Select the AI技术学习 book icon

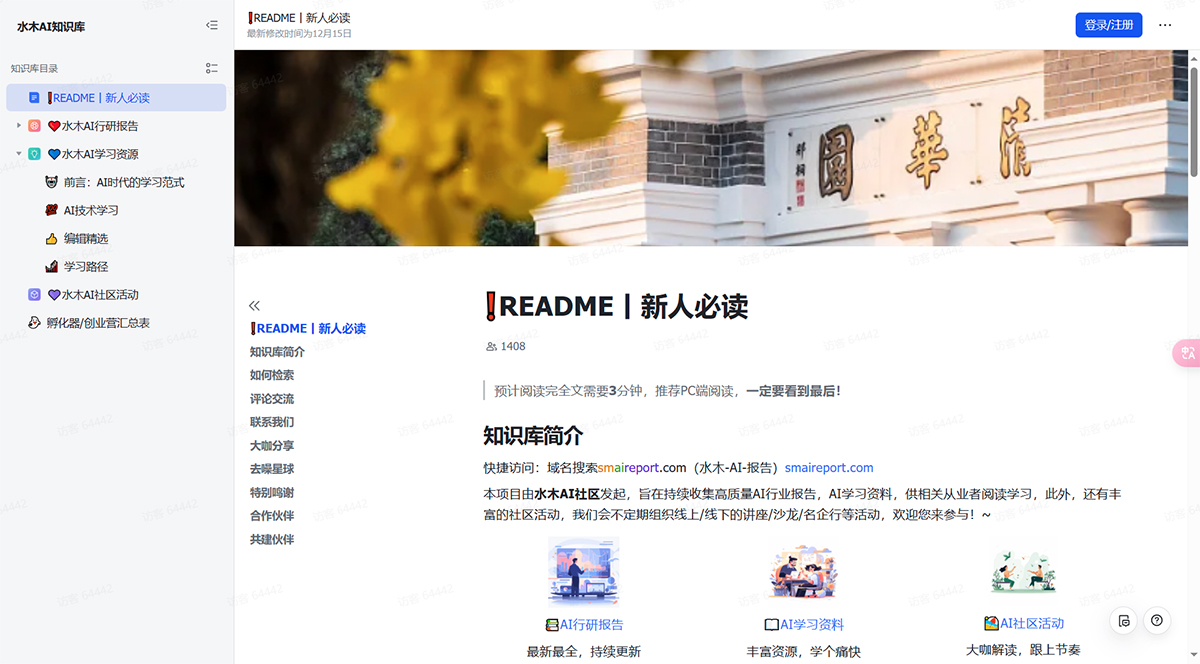pyautogui.click(x=51, y=210)
